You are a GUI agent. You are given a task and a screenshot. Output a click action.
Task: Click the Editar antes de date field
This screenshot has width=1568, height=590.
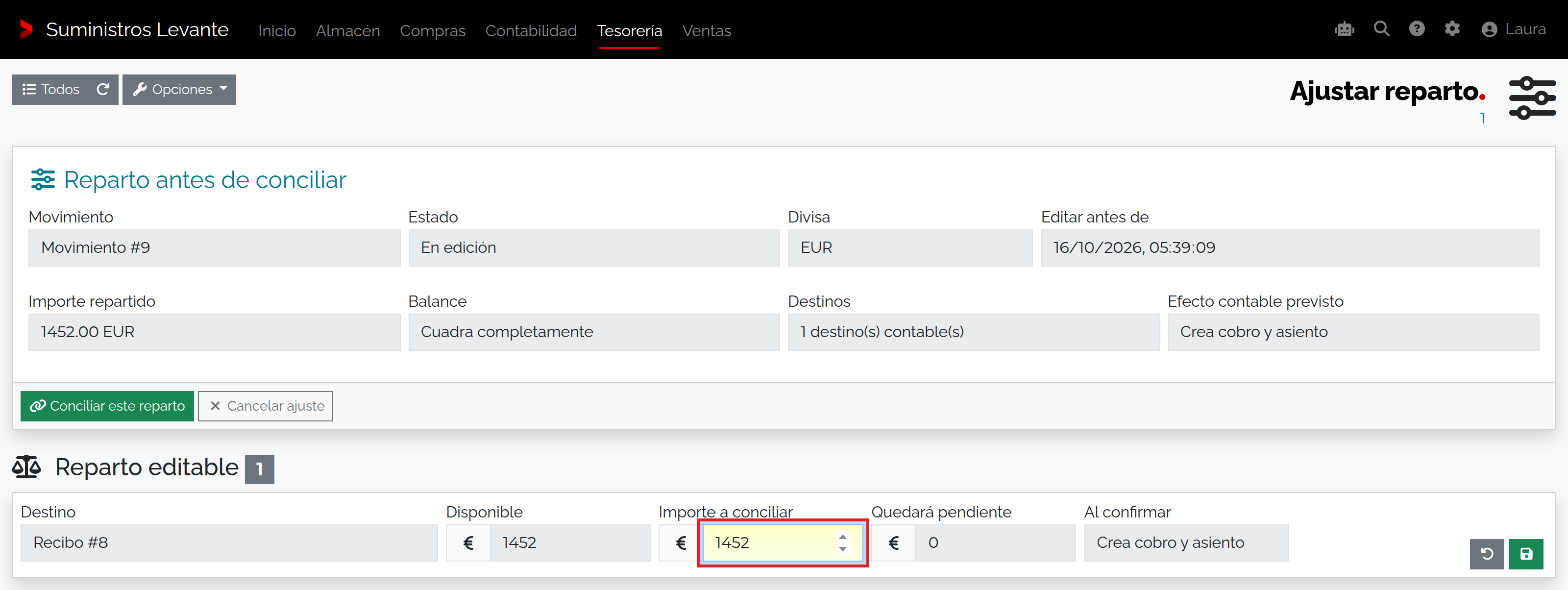coord(1290,248)
